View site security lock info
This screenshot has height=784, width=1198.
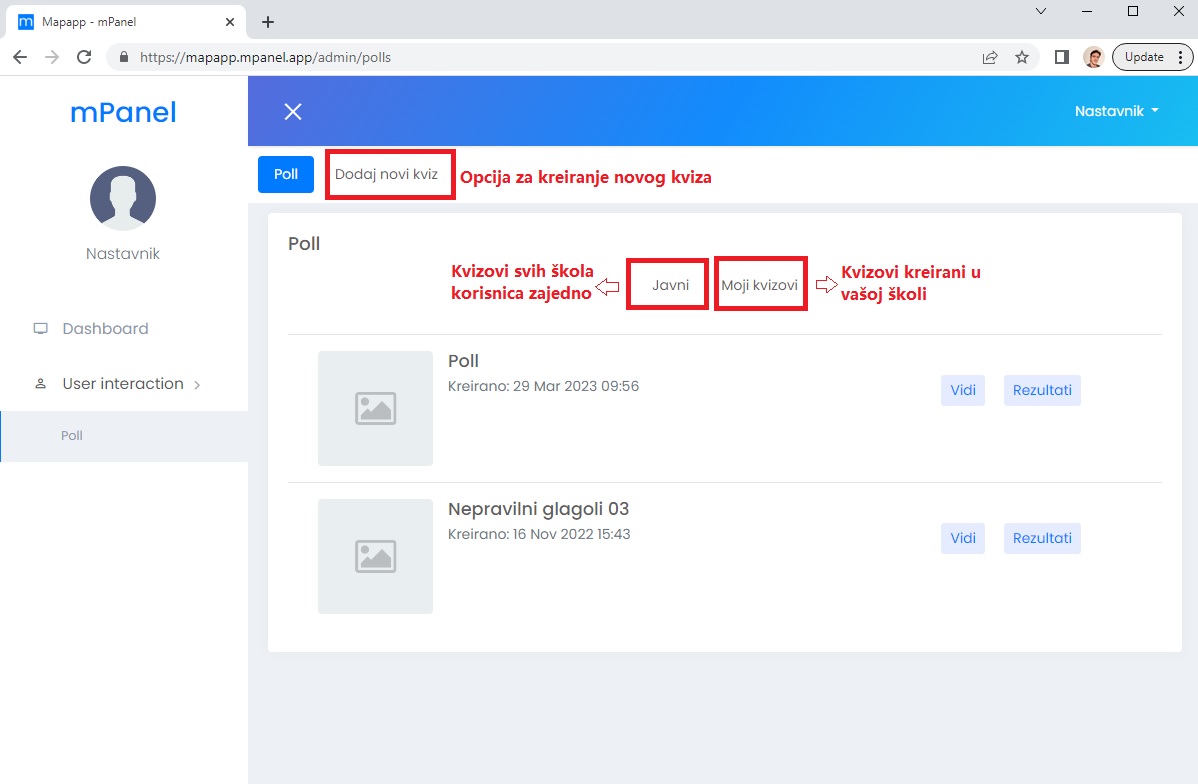pos(124,57)
